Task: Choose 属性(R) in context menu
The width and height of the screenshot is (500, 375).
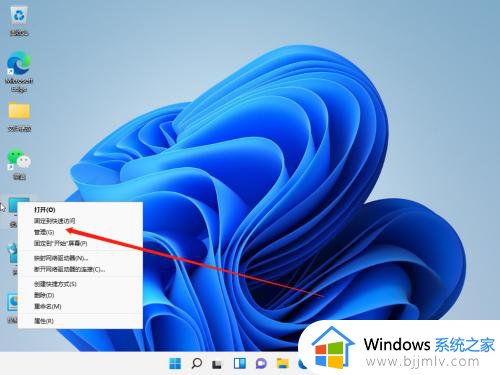Action: 80,321
